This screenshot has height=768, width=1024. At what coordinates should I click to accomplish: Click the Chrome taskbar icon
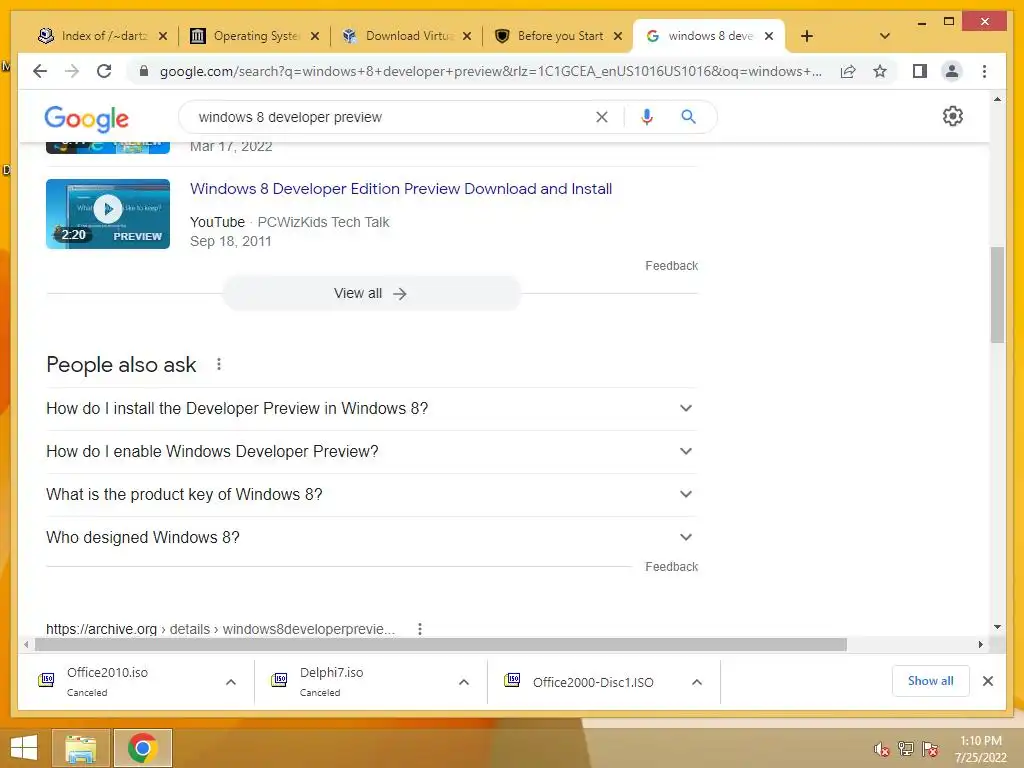143,748
